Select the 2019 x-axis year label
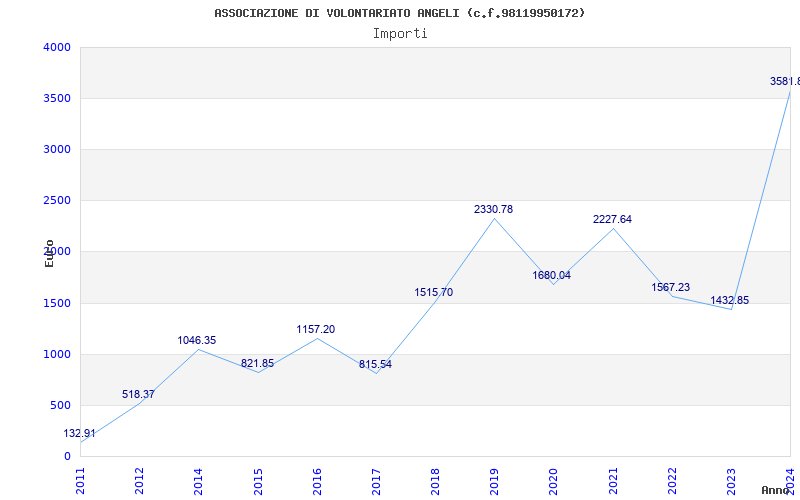Image resolution: width=800 pixels, height=500 pixels. (494, 481)
